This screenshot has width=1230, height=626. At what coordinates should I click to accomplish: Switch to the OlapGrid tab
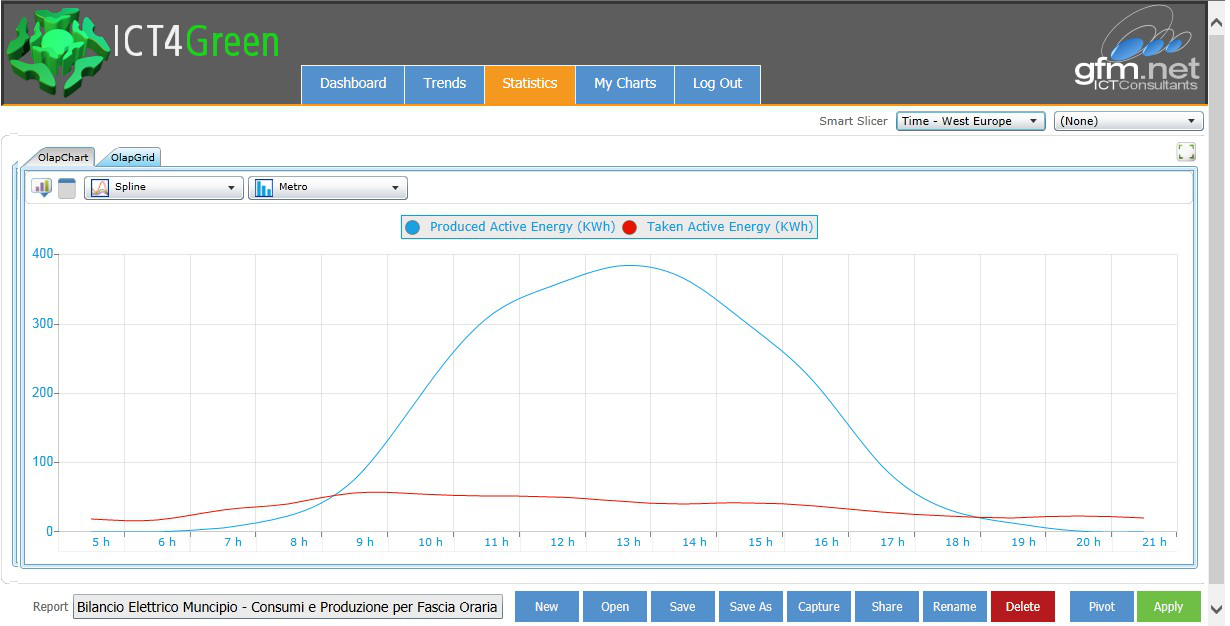click(132, 158)
